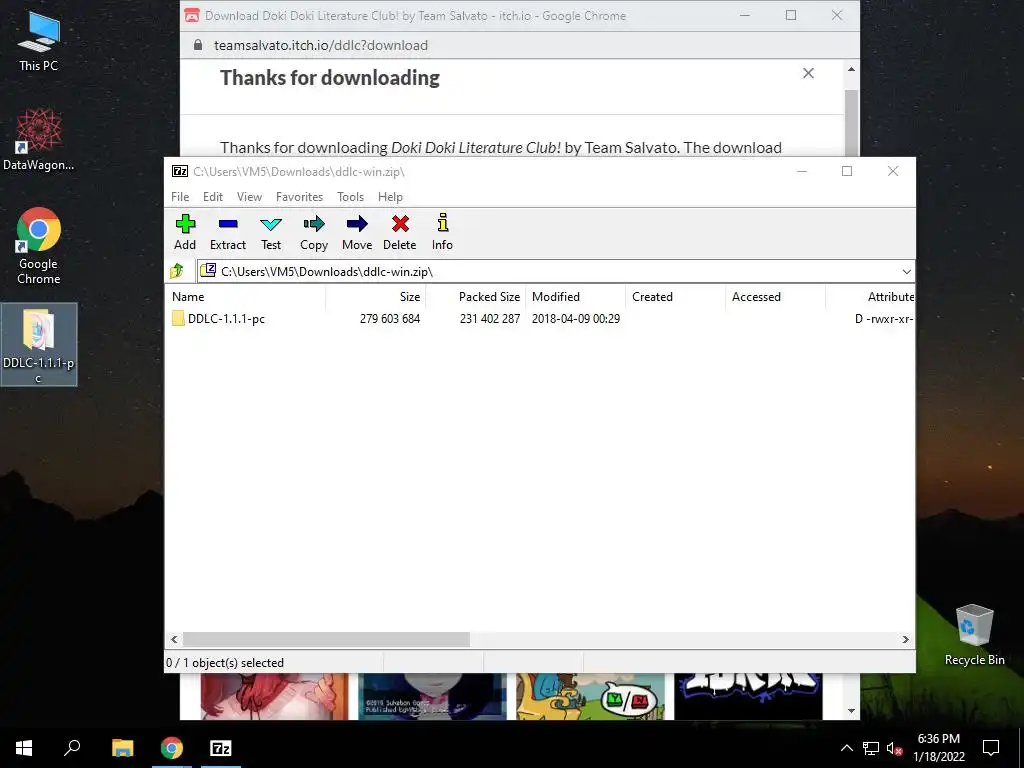Click right arrow of 7-Zip horizontal scrollbar

pos(905,639)
